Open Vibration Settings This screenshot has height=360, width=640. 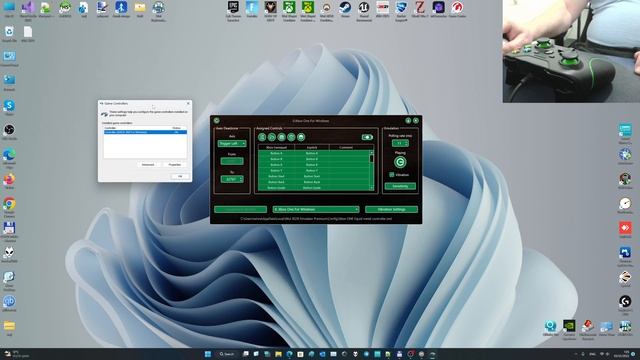point(391,209)
